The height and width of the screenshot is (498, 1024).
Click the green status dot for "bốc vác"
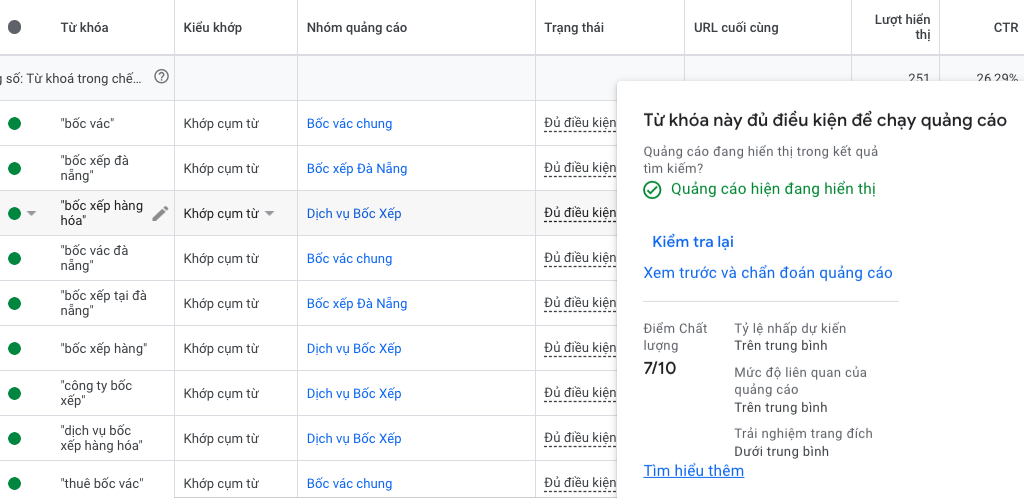click(x=14, y=124)
